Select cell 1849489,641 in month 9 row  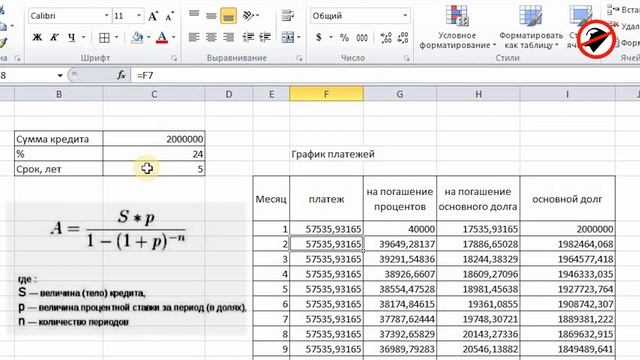(567, 349)
